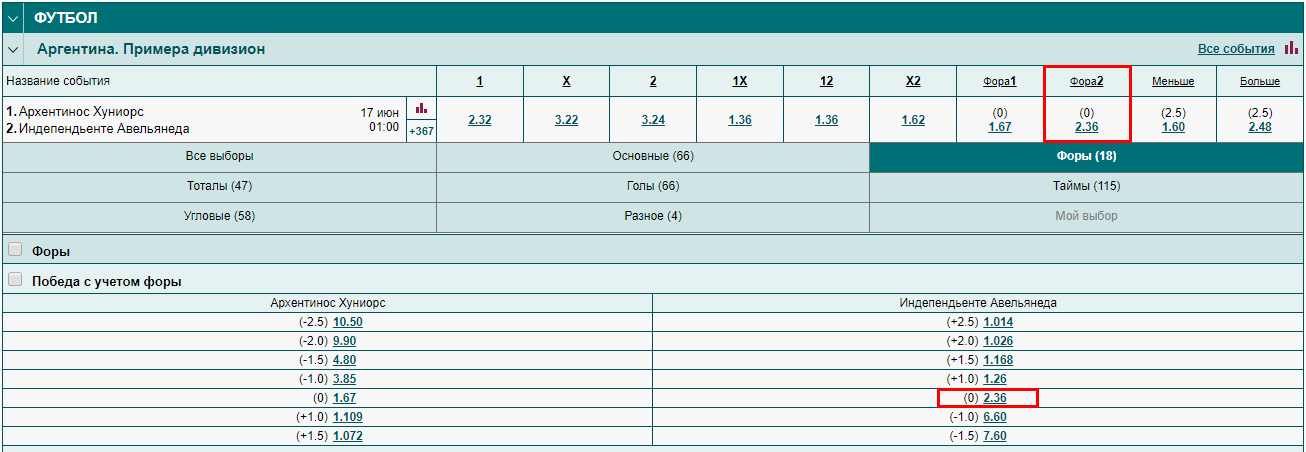Select Индепендьенте +1.5 handicap odds 1.168
The width and height of the screenshot is (1306, 452).
click(999, 360)
